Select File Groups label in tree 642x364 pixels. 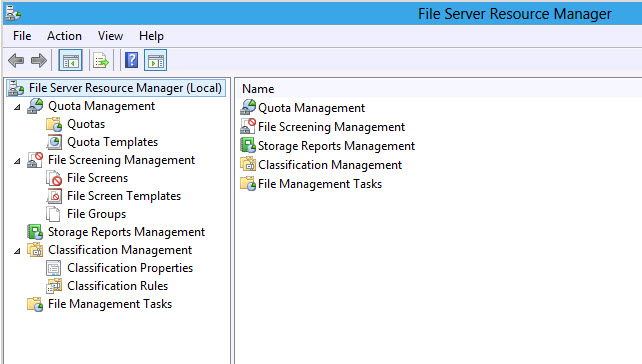[x=97, y=214]
